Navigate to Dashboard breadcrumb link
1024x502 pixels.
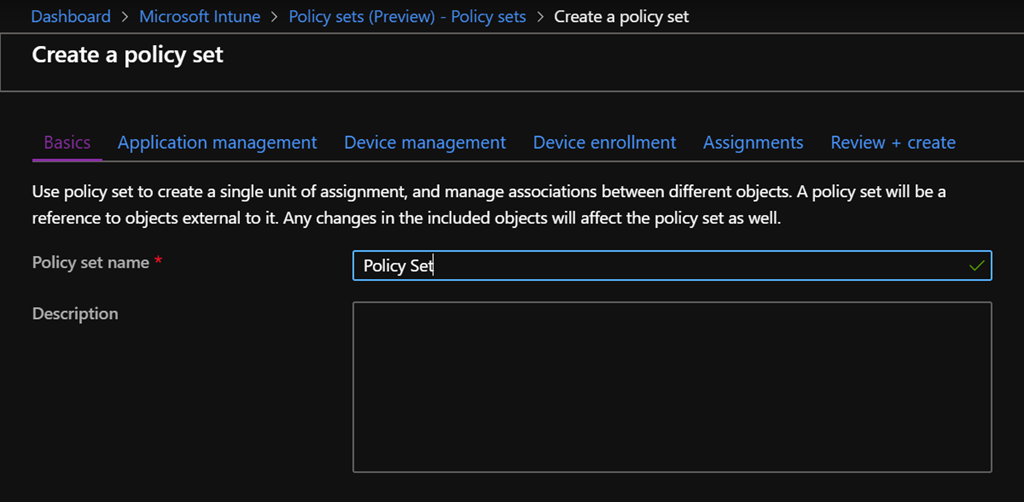tap(71, 17)
